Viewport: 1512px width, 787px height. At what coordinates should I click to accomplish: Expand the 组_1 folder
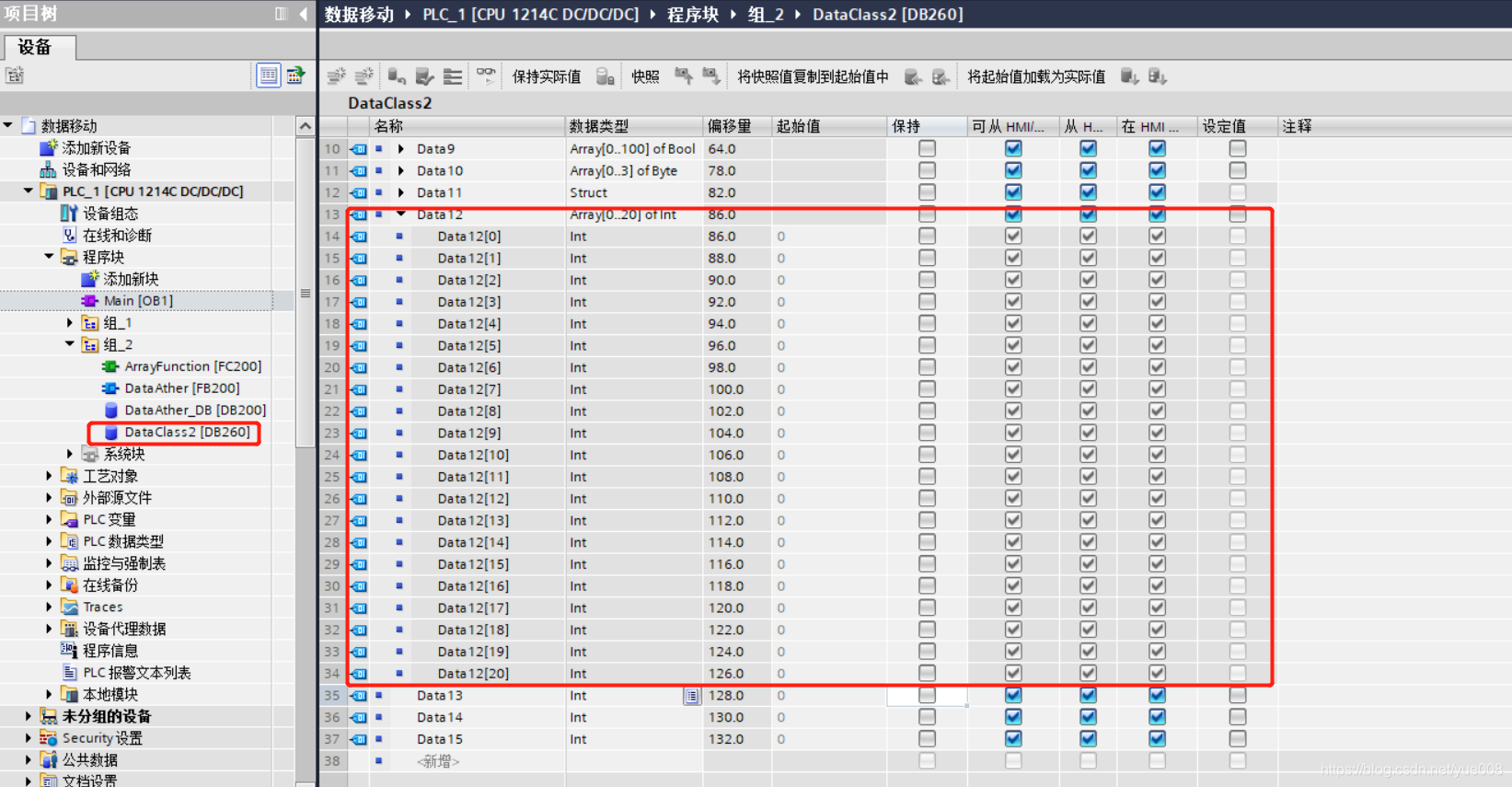point(69,323)
